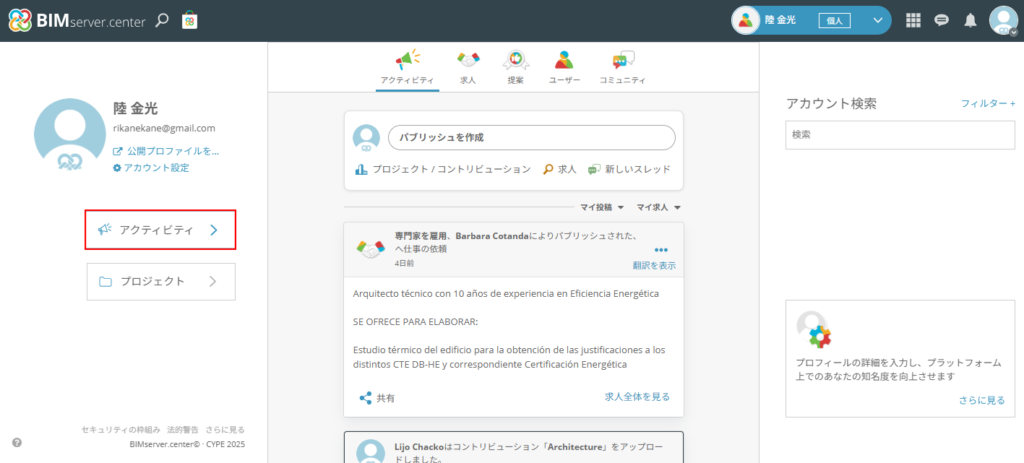
Task: Open the notifications bell
Action: 970,20
